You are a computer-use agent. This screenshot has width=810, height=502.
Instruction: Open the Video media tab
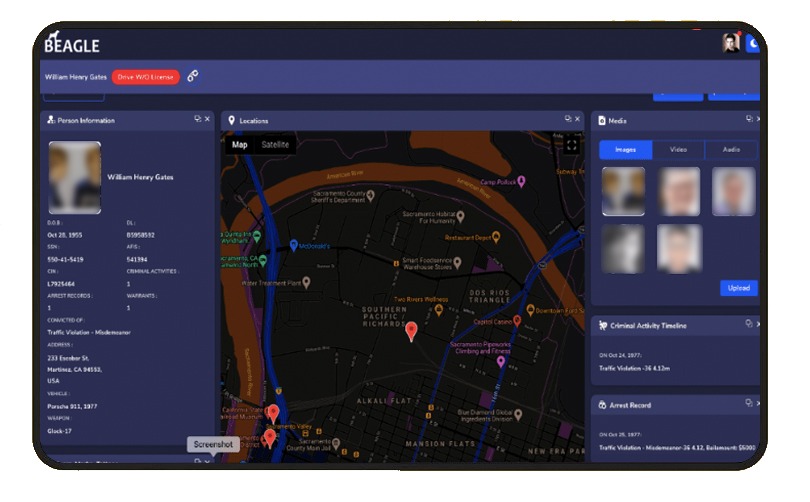point(678,150)
